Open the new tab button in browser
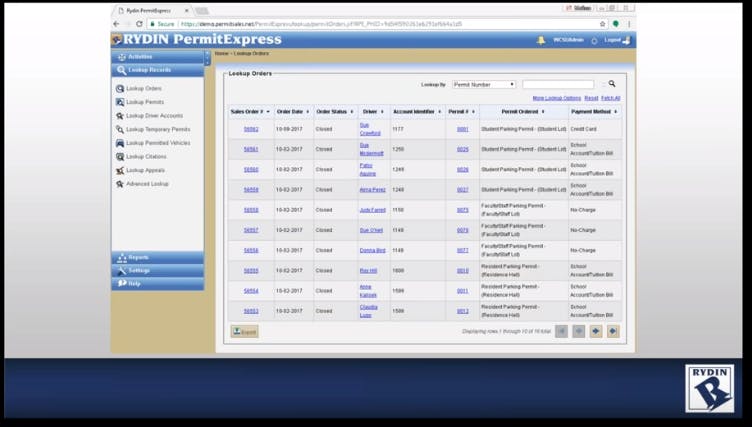Image resolution: width=752 pixels, height=427 pixels. click(x=202, y=11)
